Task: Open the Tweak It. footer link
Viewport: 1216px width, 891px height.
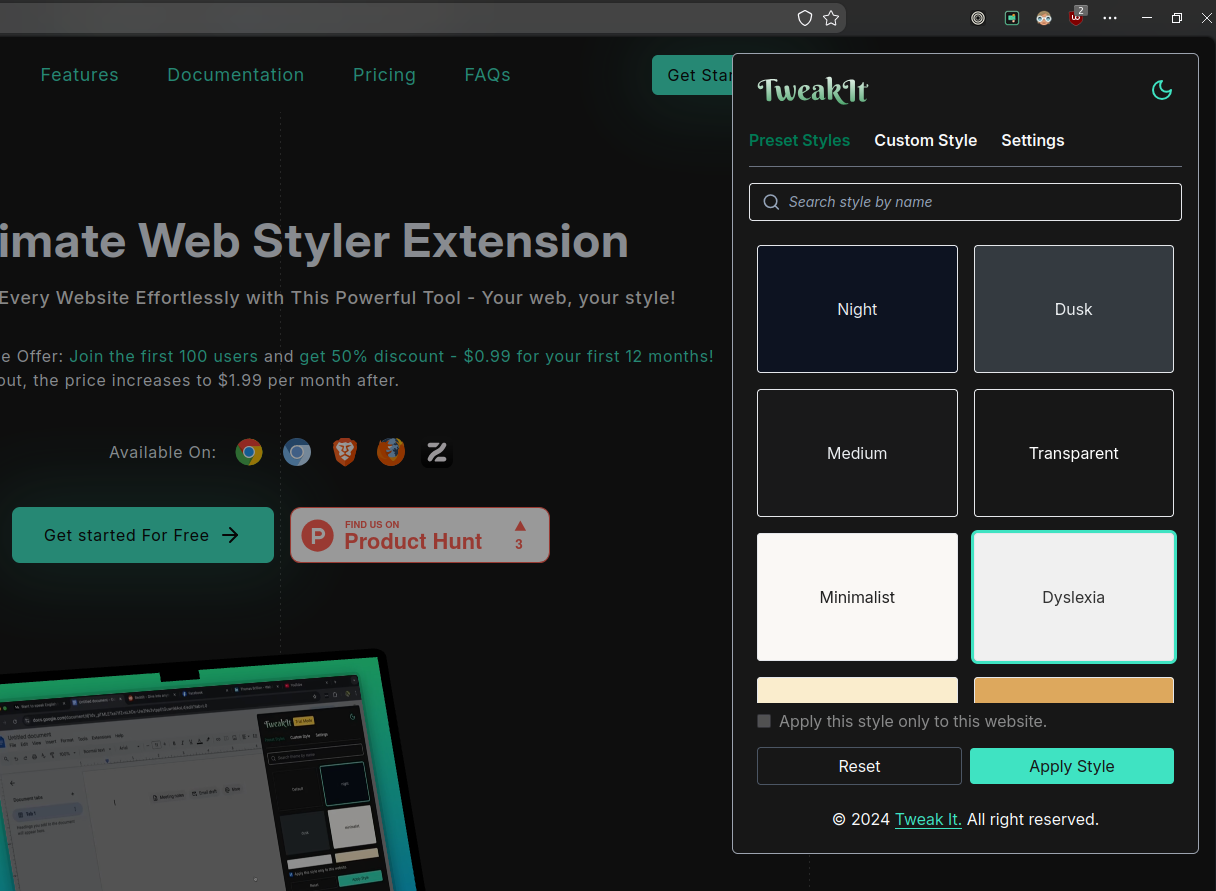Action: (x=928, y=819)
